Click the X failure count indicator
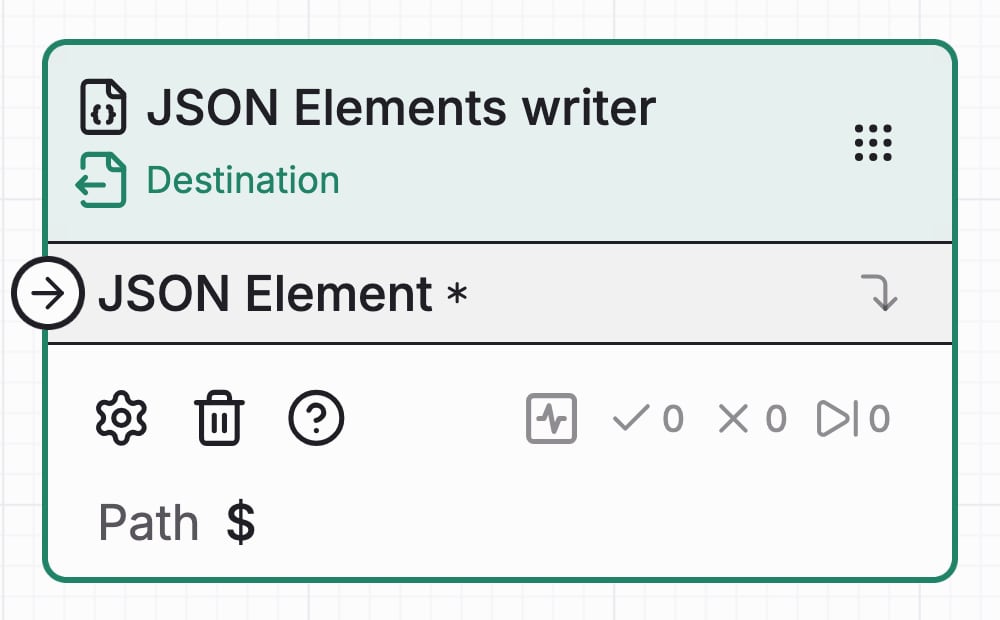This screenshot has height=620, width=1000. pos(753,419)
